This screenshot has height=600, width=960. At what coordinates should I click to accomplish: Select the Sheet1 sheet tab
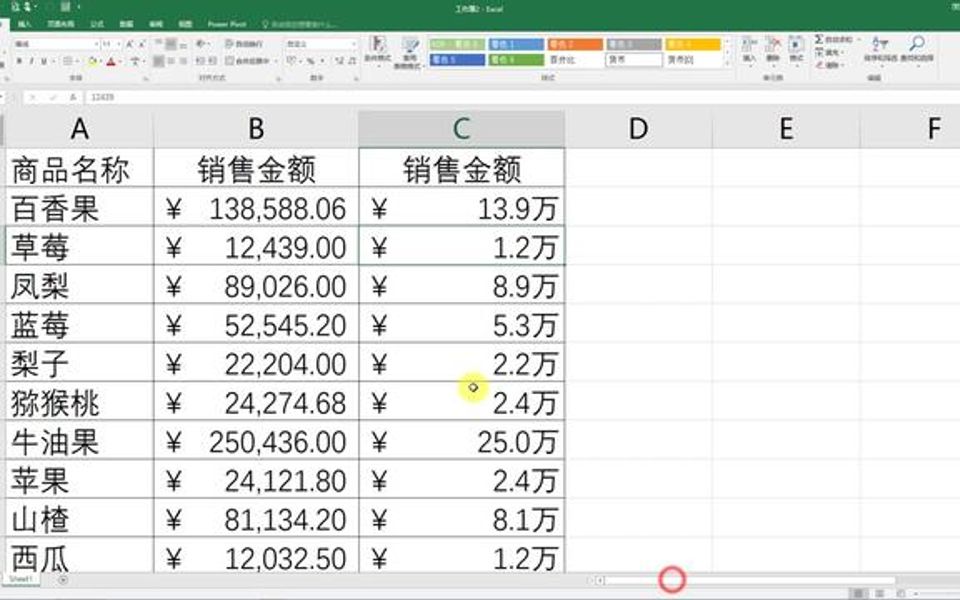coord(20,579)
